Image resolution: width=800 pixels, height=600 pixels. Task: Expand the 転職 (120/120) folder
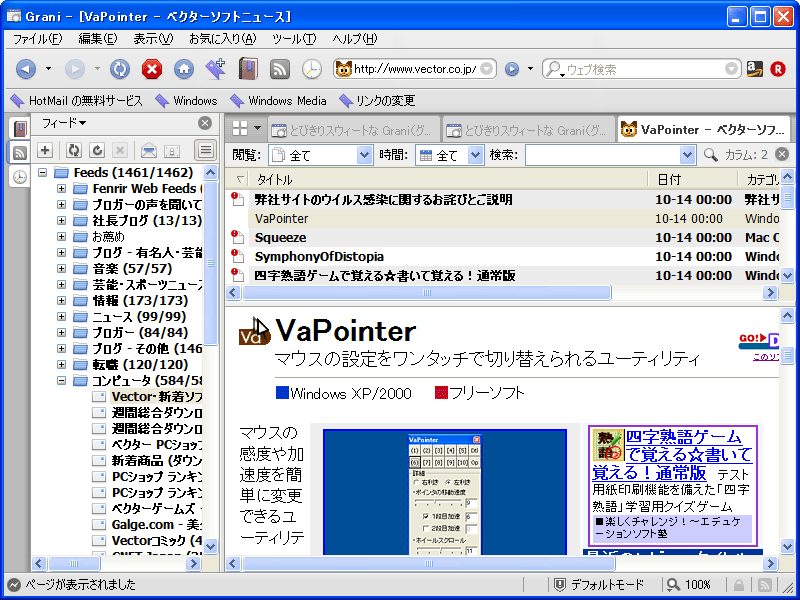tap(61, 365)
